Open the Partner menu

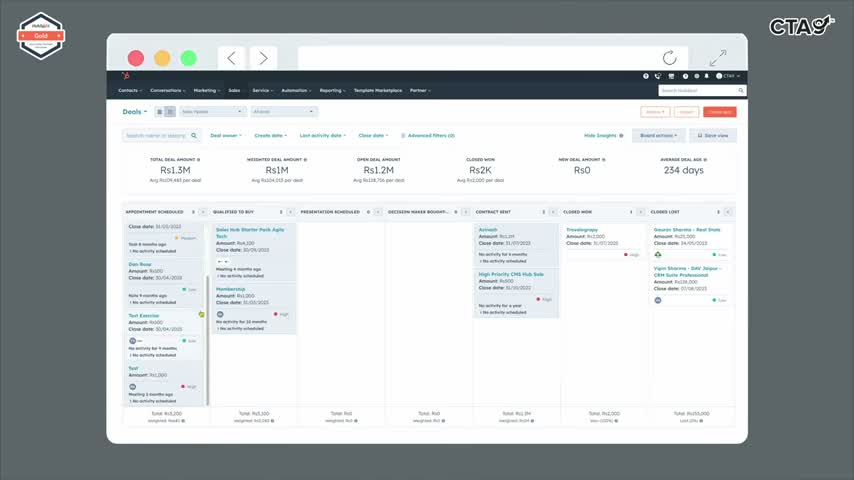[x=420, y=90]
